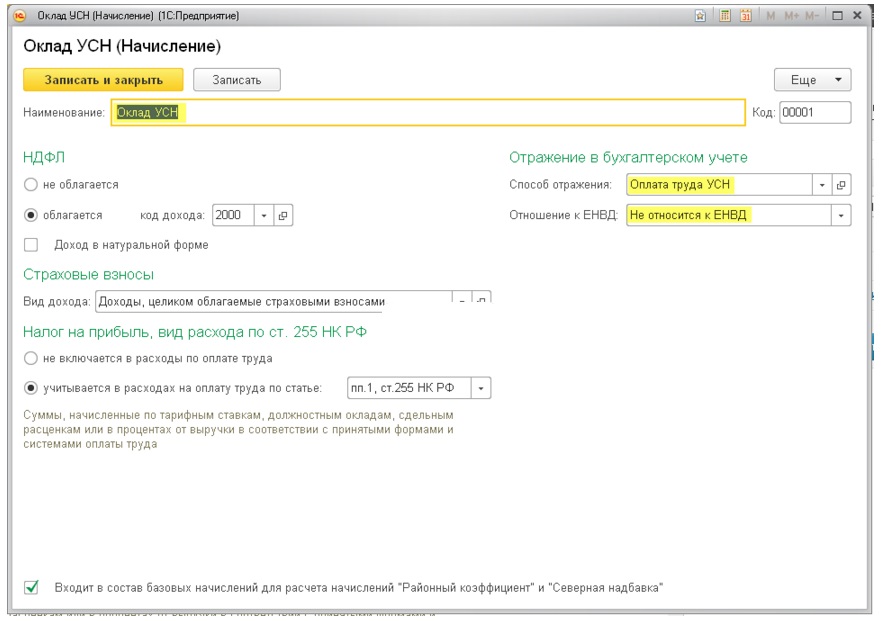The width and height of the screenshot is (882, 621).
Task: Expand the статья 255 НК РФ dropdown
Action: point(481,388)
